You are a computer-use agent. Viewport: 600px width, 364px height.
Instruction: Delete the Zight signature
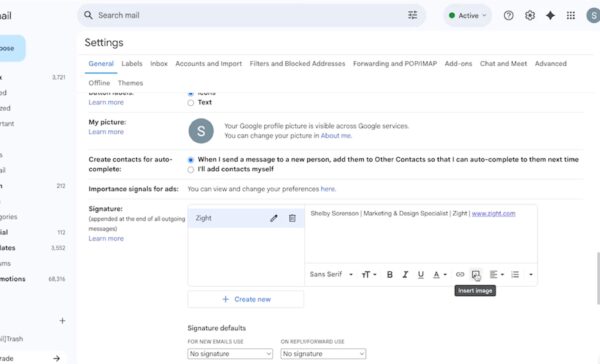[292, 218]
